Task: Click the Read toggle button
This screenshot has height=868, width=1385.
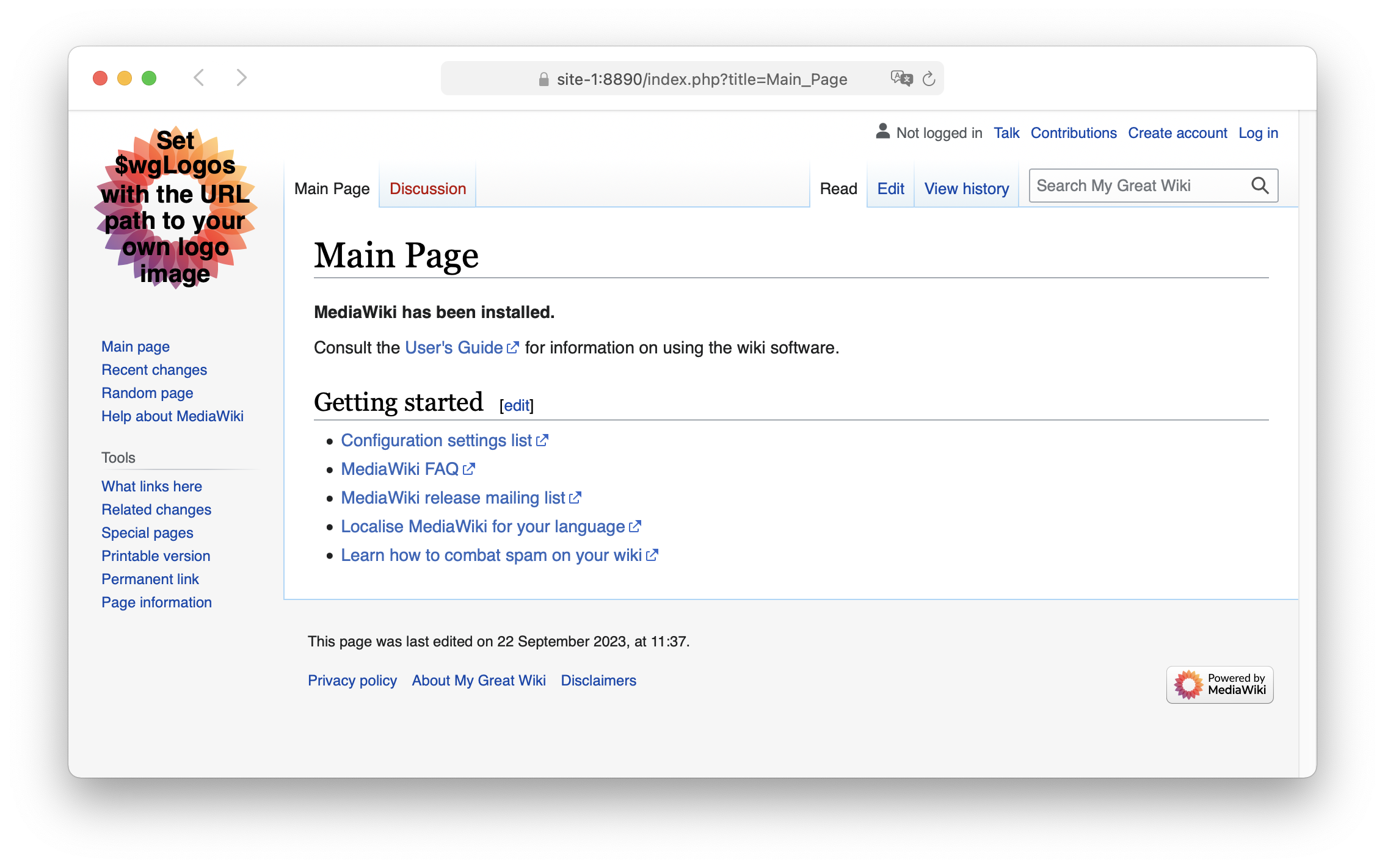Action: [837, 187]
